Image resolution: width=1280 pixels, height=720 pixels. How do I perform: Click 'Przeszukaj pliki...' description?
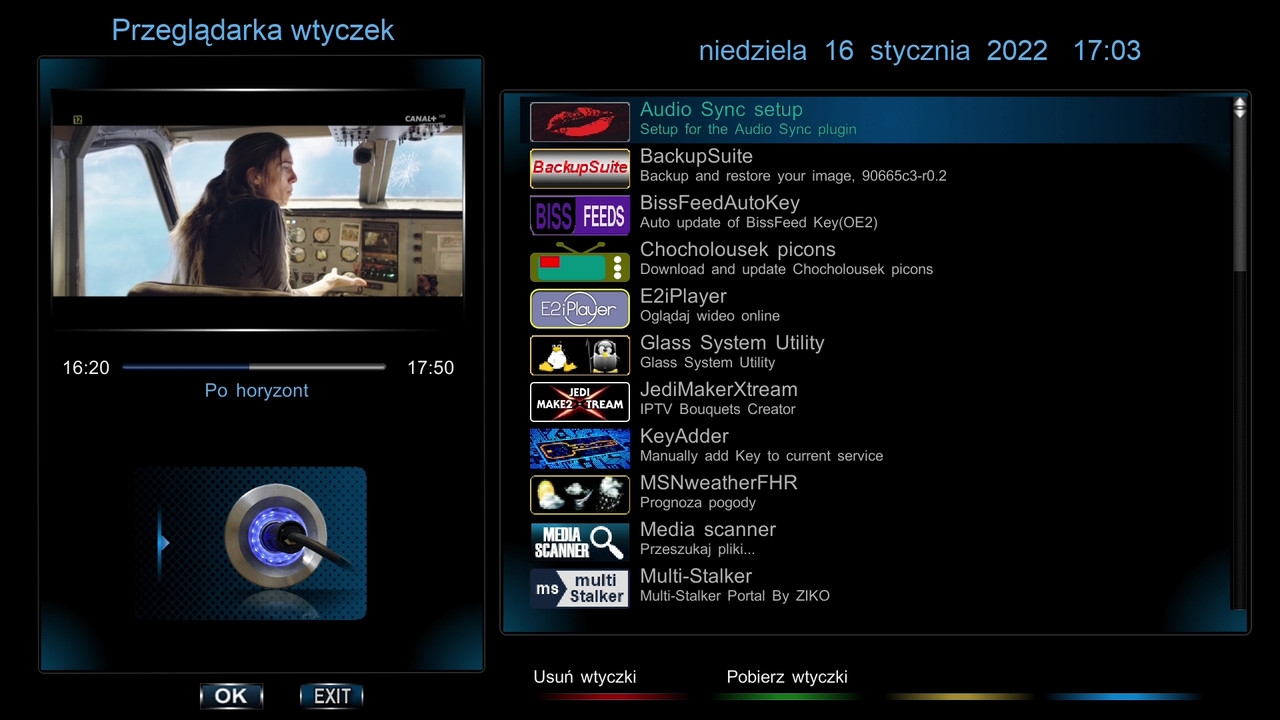tap(697, 550)
